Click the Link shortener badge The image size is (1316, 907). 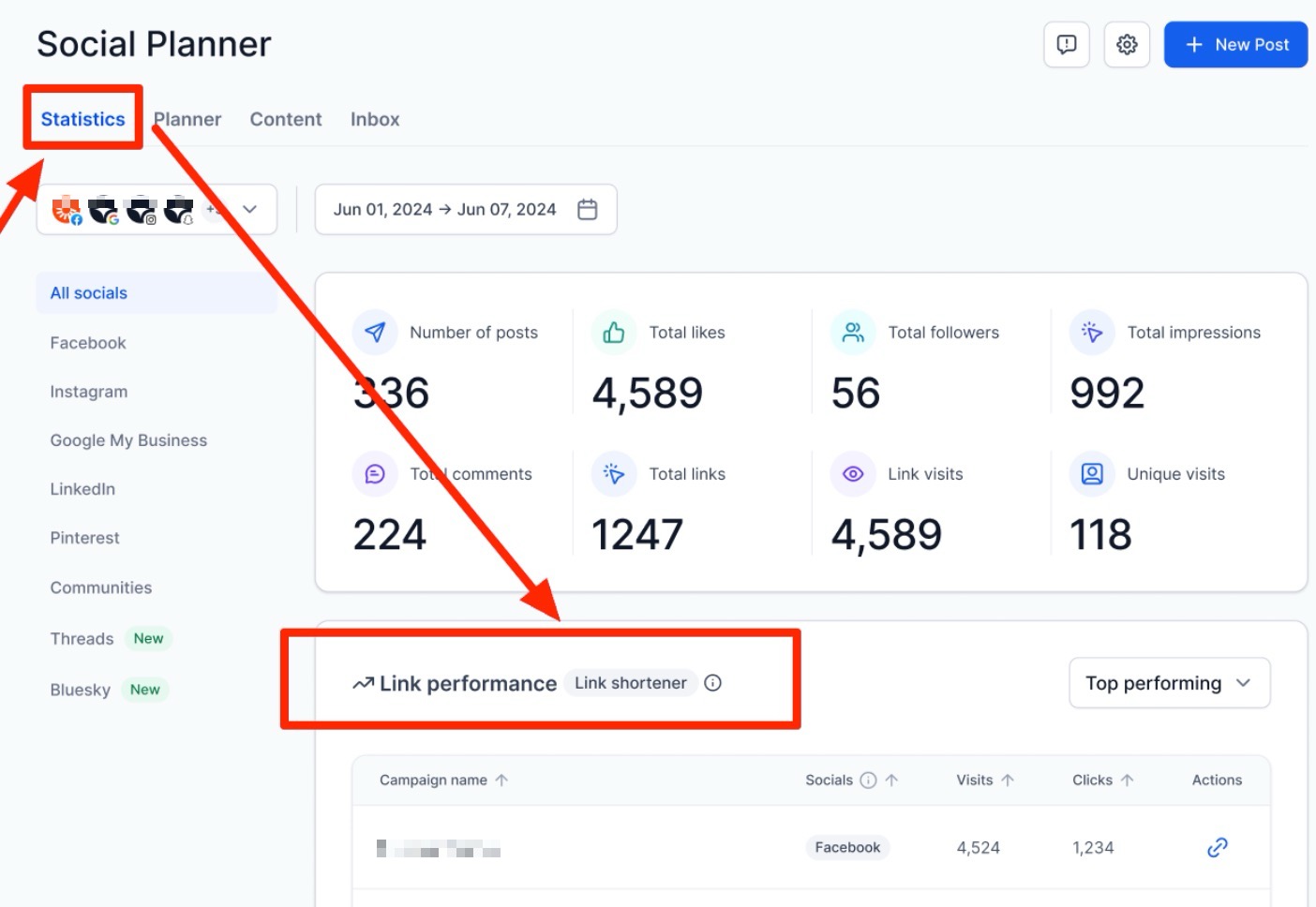(631, 683)
